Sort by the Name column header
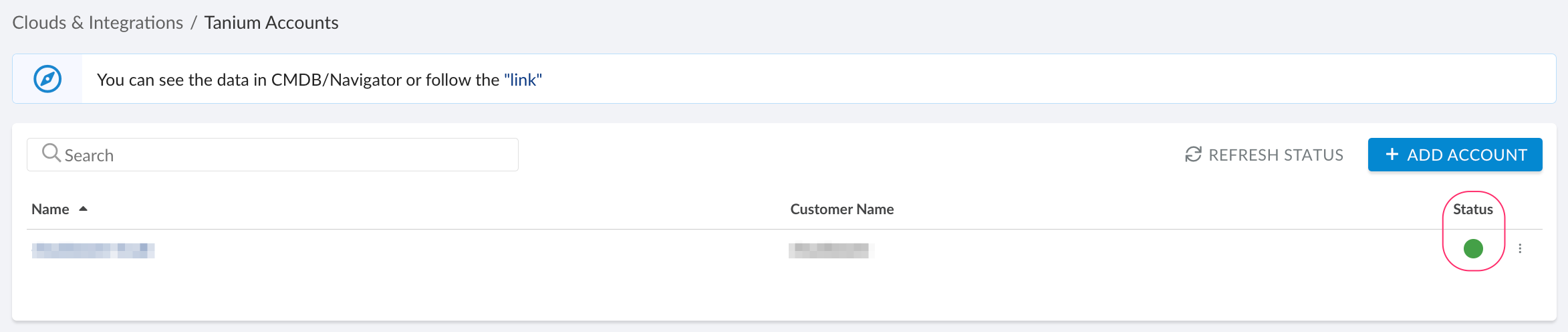 click(50, 209)
